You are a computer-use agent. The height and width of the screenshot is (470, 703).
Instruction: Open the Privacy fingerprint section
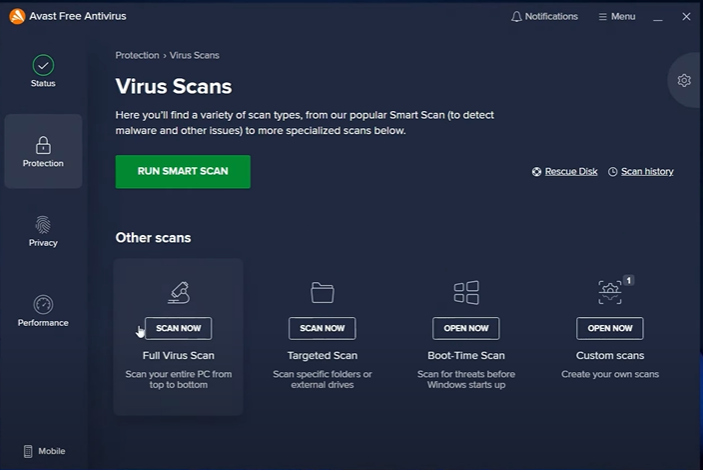43,231
